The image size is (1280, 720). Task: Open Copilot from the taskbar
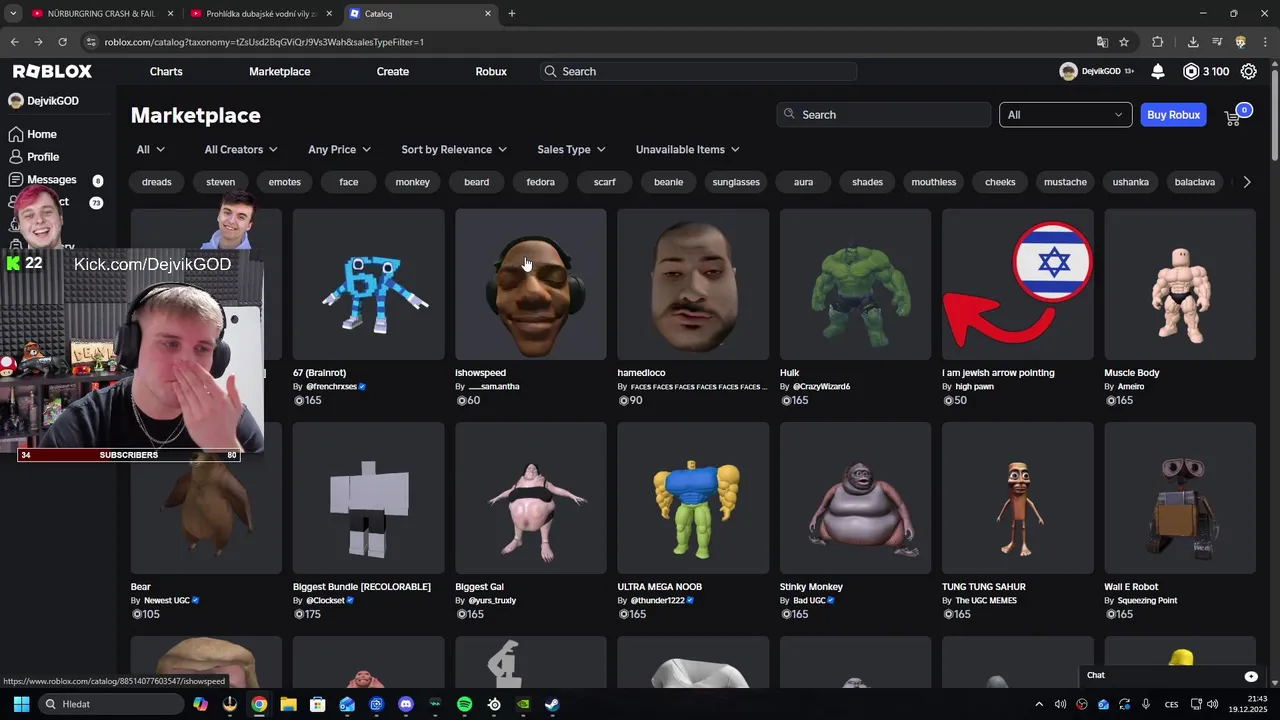point(200,704)
